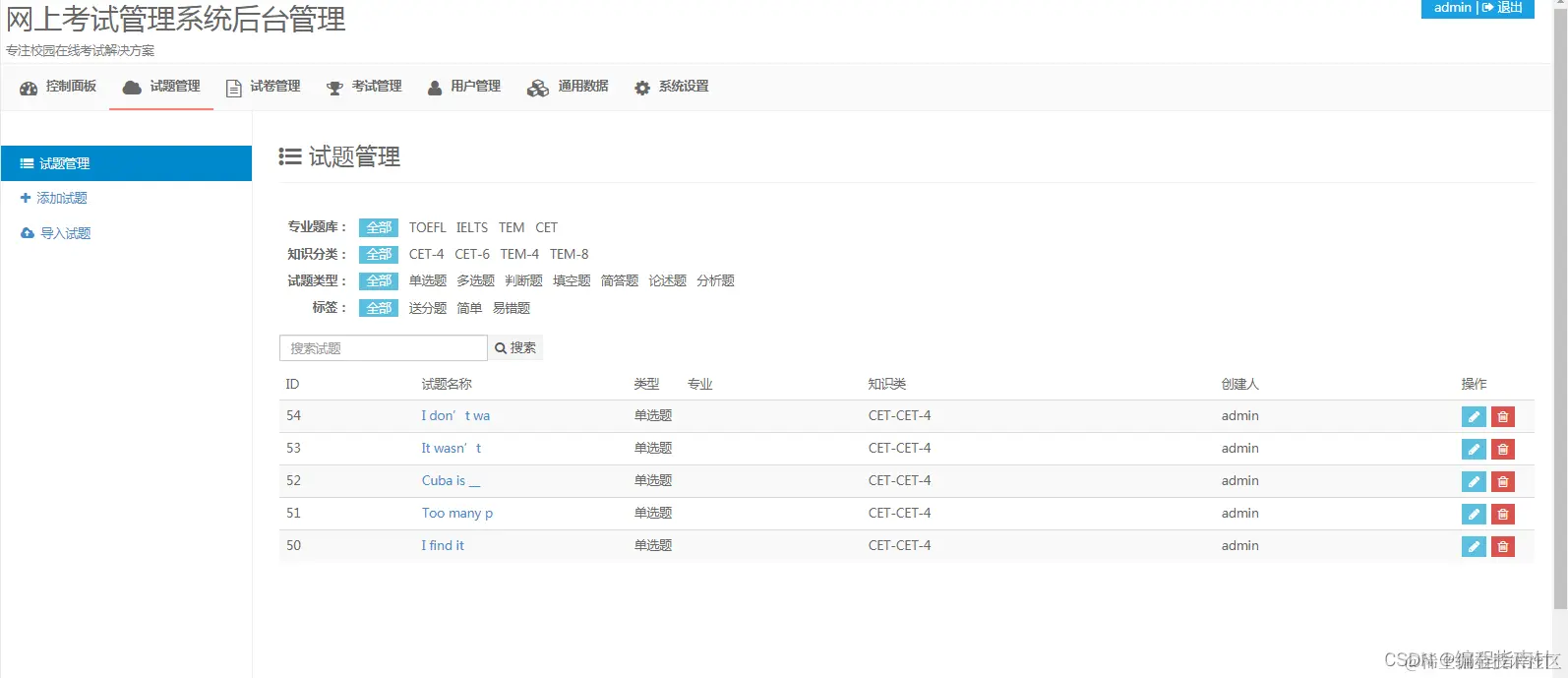Select 试题管理 in the left sidebar
Viewport: 1568px width, 678px height.
tap(126, 163)
